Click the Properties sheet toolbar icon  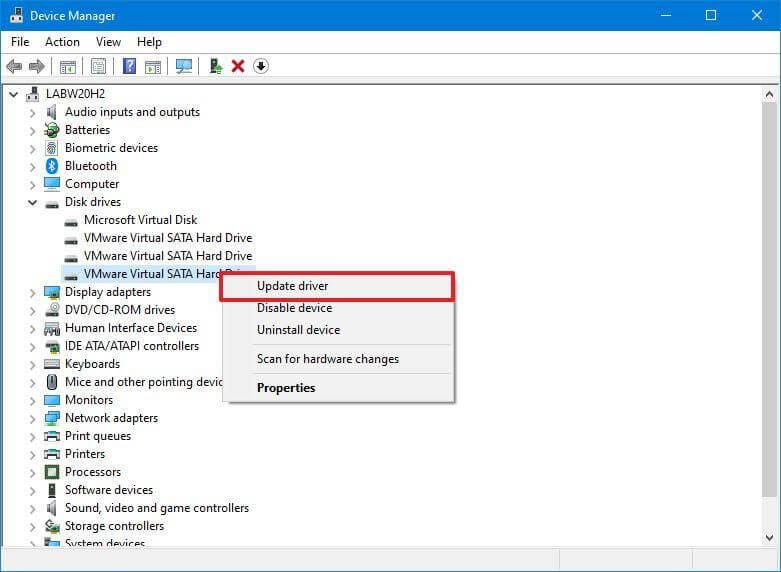pyautogui.click(x=98, y=66)
